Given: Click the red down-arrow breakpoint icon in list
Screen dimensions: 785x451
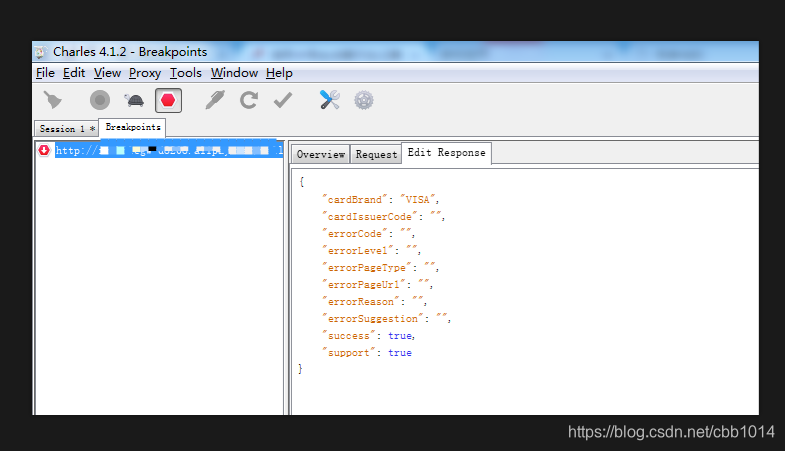Looking at the screenshot, I should pos(44,150).
